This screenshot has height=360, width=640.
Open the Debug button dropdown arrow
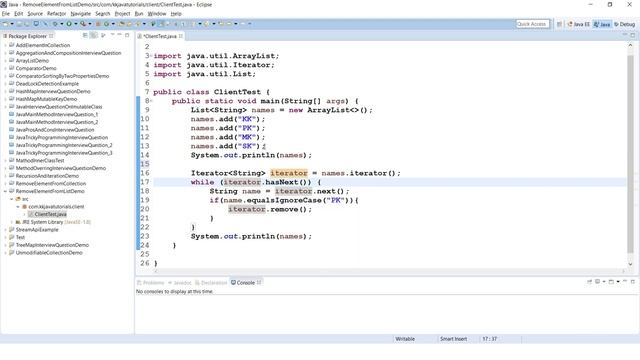[x=62, y=24]
